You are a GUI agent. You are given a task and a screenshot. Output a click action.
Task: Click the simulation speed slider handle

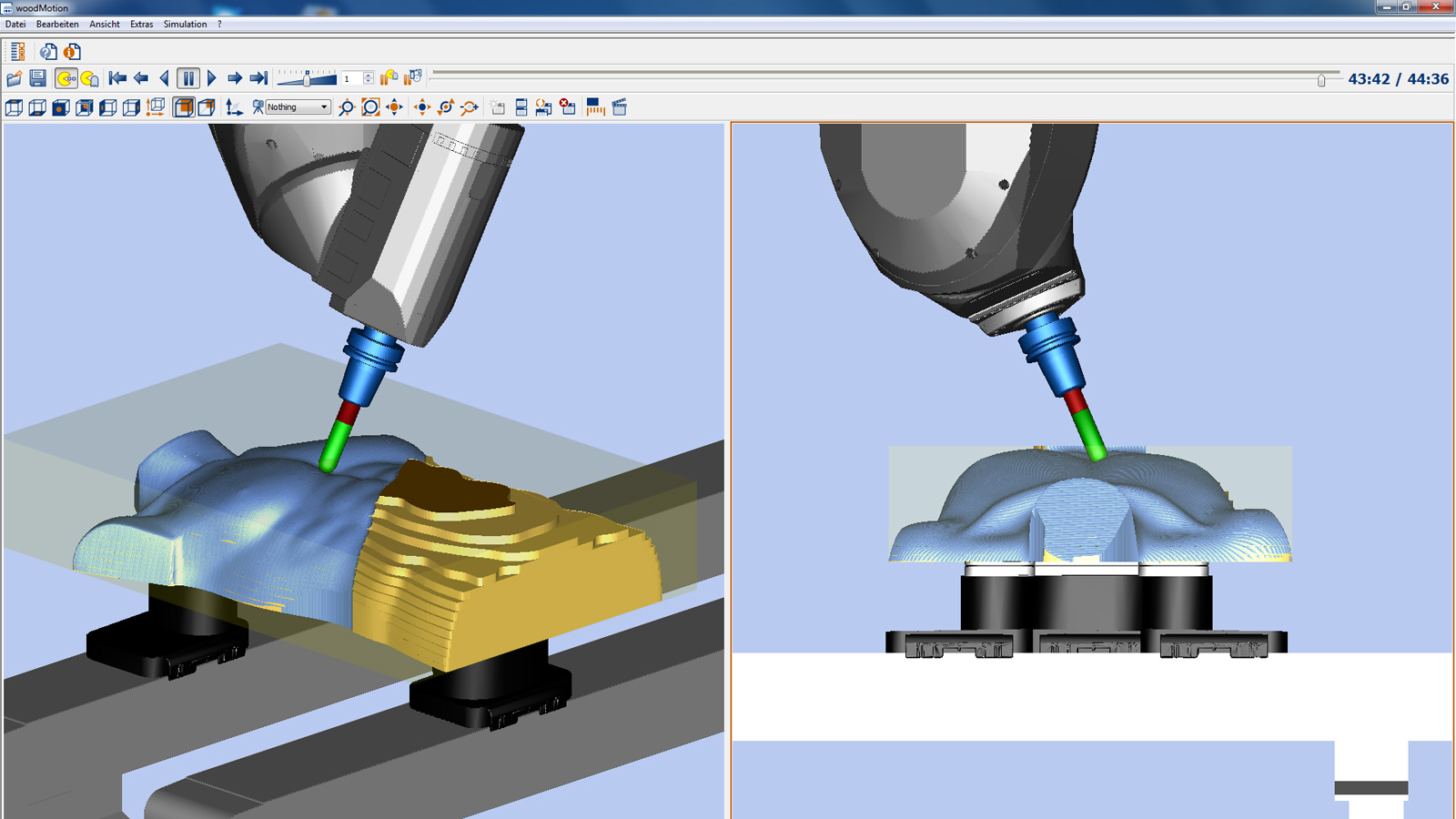308,78
